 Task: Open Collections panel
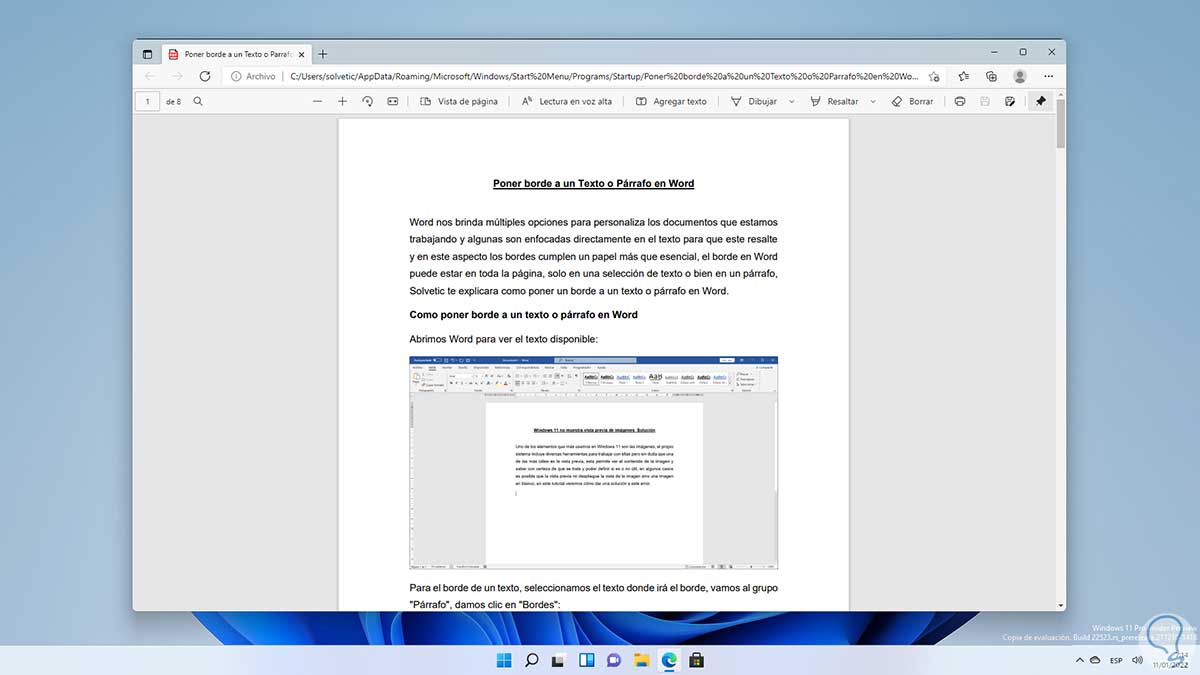point(991,76)
